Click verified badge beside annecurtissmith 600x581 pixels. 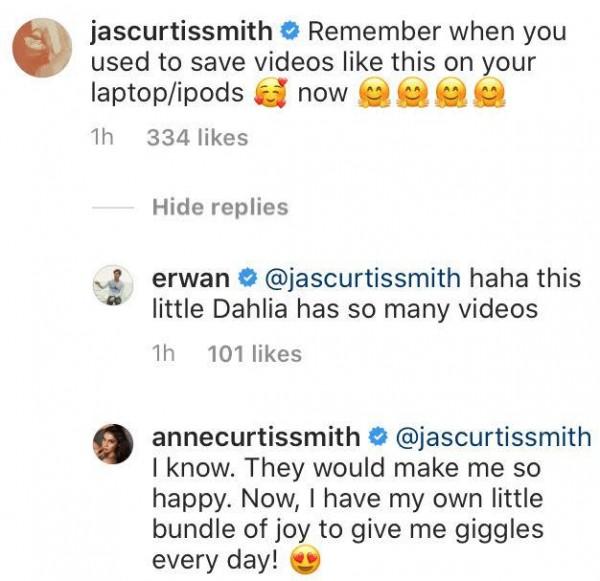(x=378, y=437)
